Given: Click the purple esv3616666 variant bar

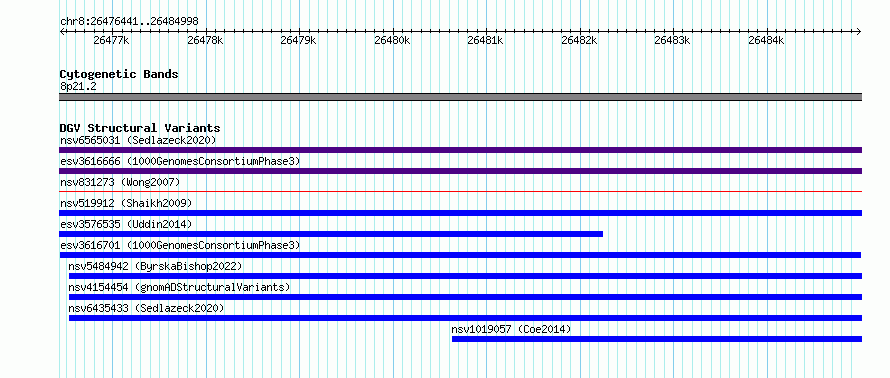Looking at the screenshot, I should click(x=460, y=171).
